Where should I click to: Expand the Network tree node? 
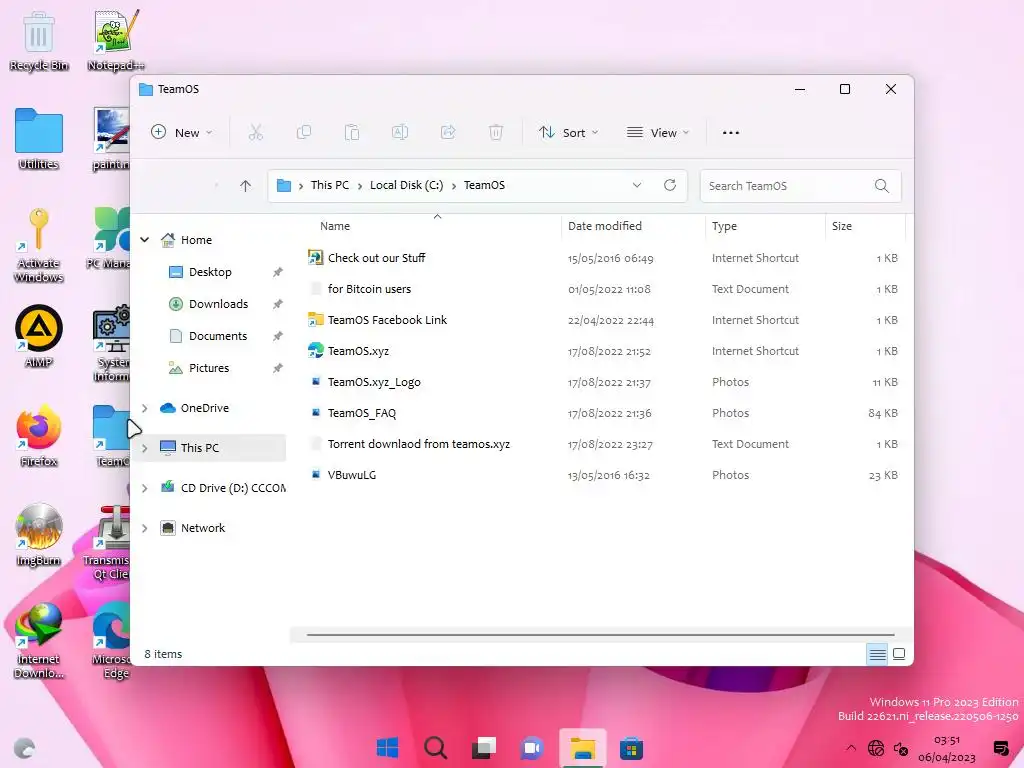tap(144, 528)
